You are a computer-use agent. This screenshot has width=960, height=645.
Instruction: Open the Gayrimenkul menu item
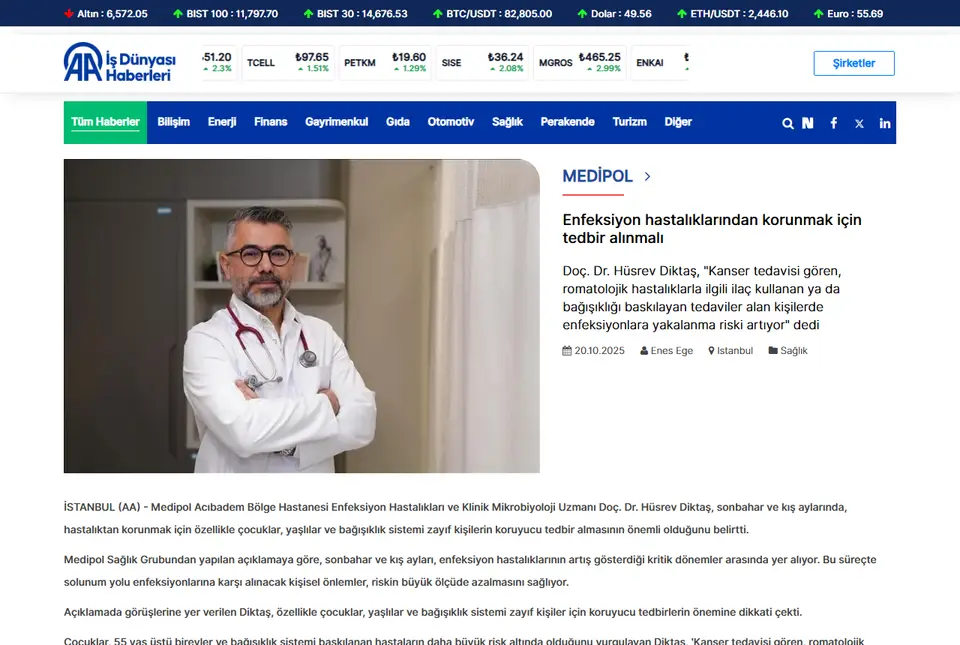pyautogui.click(x=337, y=122)
